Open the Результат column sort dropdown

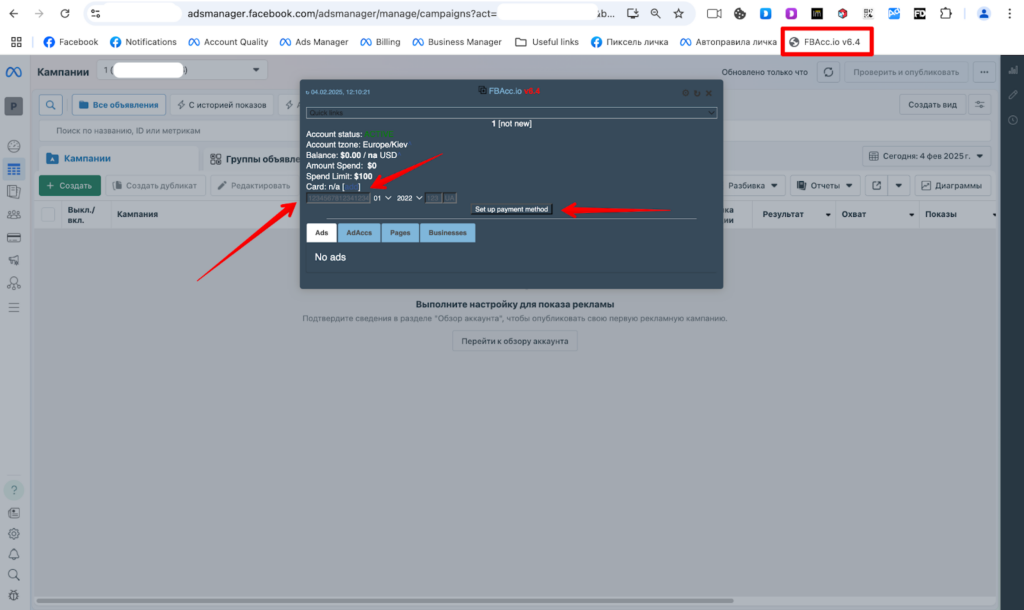(828, 215)
